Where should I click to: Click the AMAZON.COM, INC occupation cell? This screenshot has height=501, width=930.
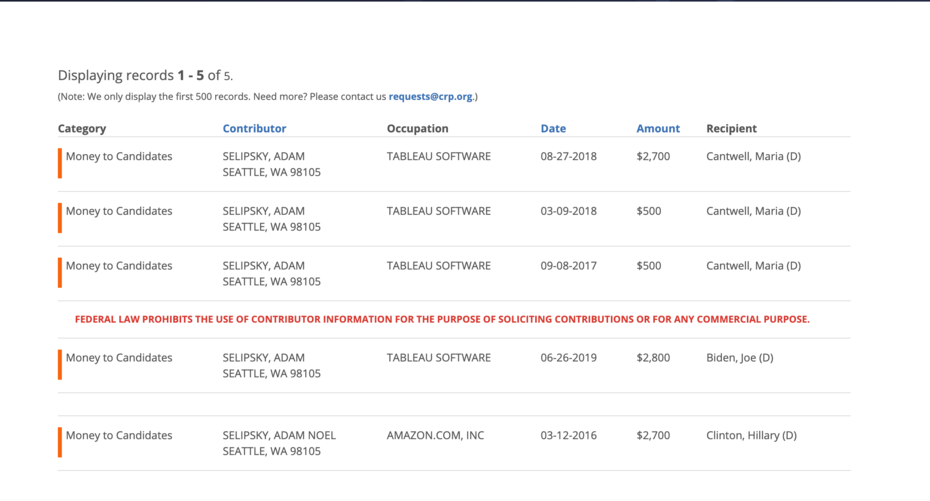click(x=435, y=436)
